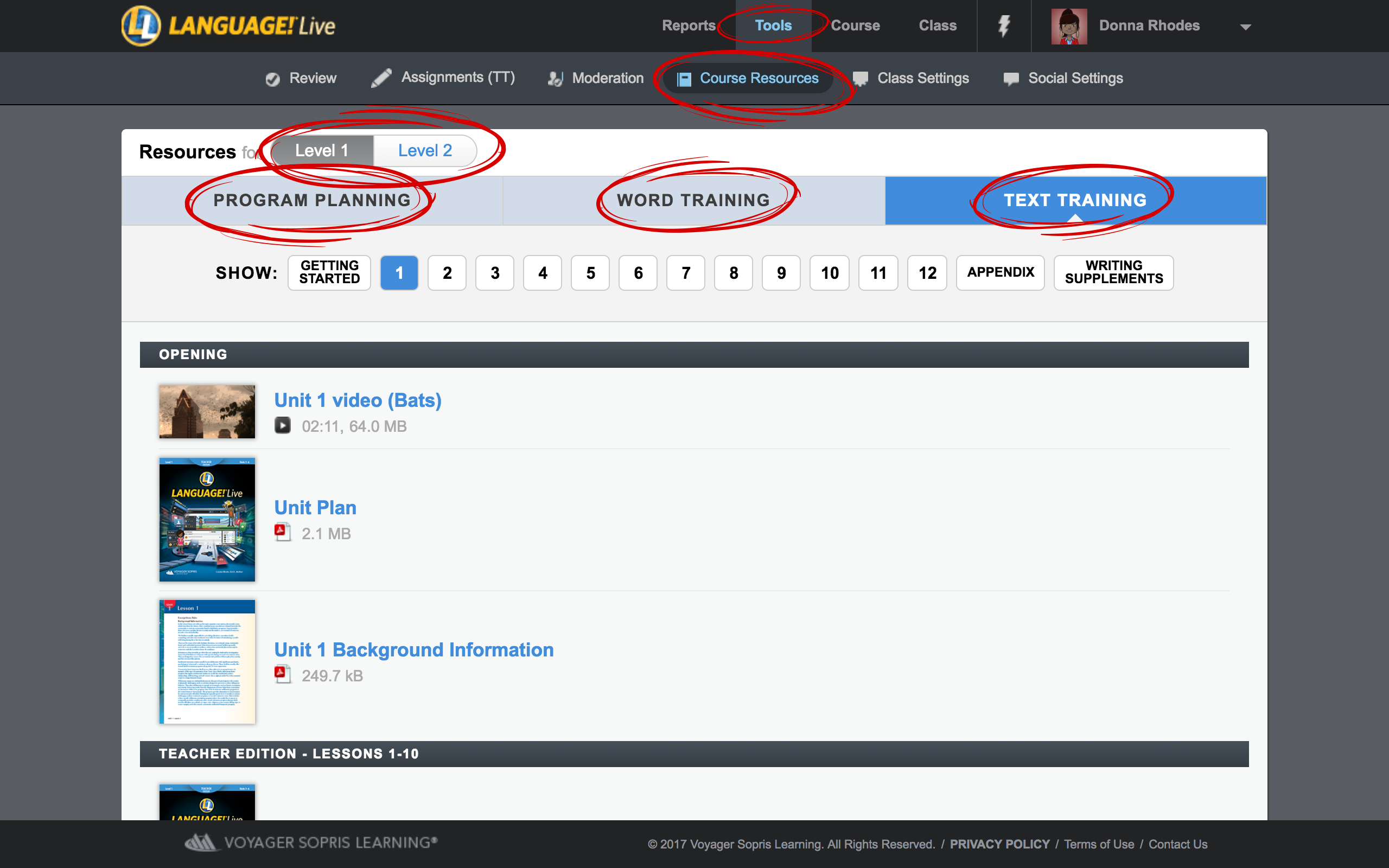The height and width of the screenshot is (868, 1389).
Task: Show Writing Supplements resources
Action: pyautogui.click(x=1113, y=273)
